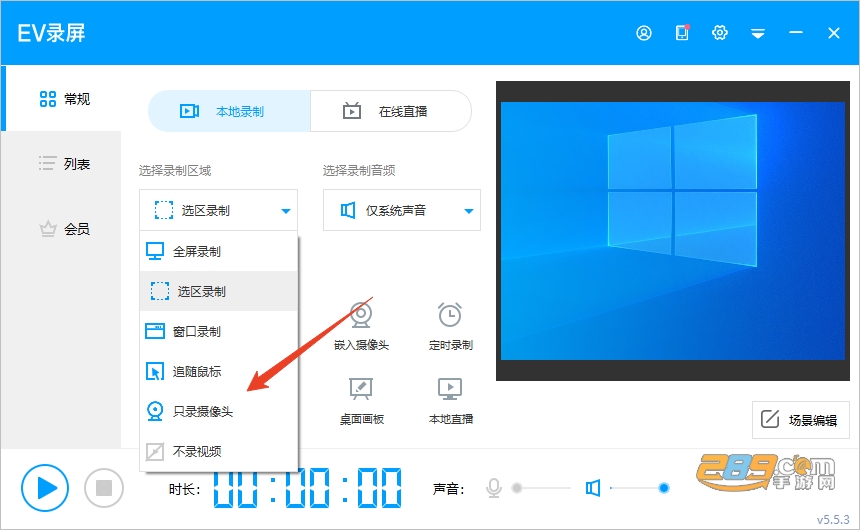The width and height of the screenshot is (860, 530).
Task: Switch to the 列表 sidebar tab
Action: point(61,163)
